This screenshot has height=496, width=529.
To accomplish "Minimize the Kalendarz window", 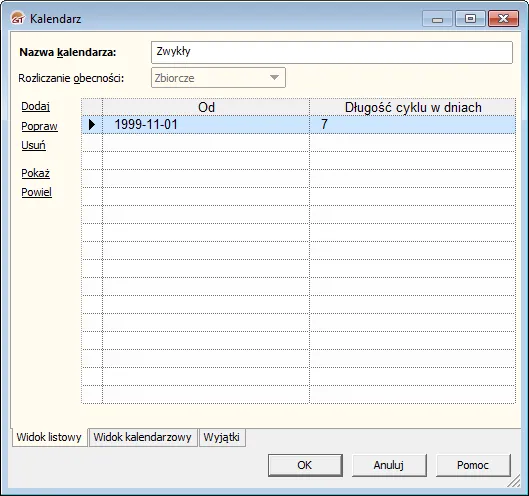I will click(x=437, y=19).
